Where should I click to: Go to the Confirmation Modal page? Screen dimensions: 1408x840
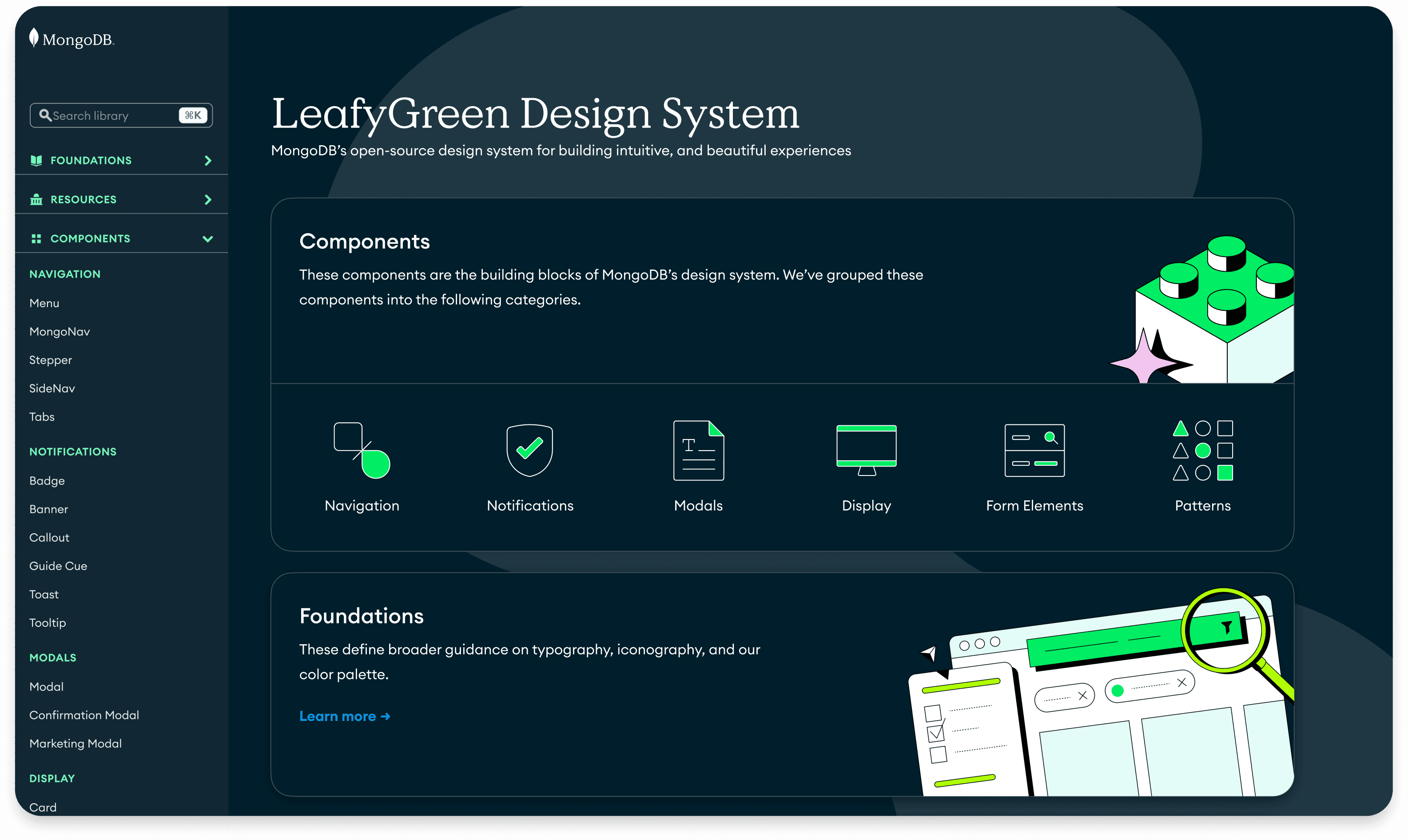point(84,715)
